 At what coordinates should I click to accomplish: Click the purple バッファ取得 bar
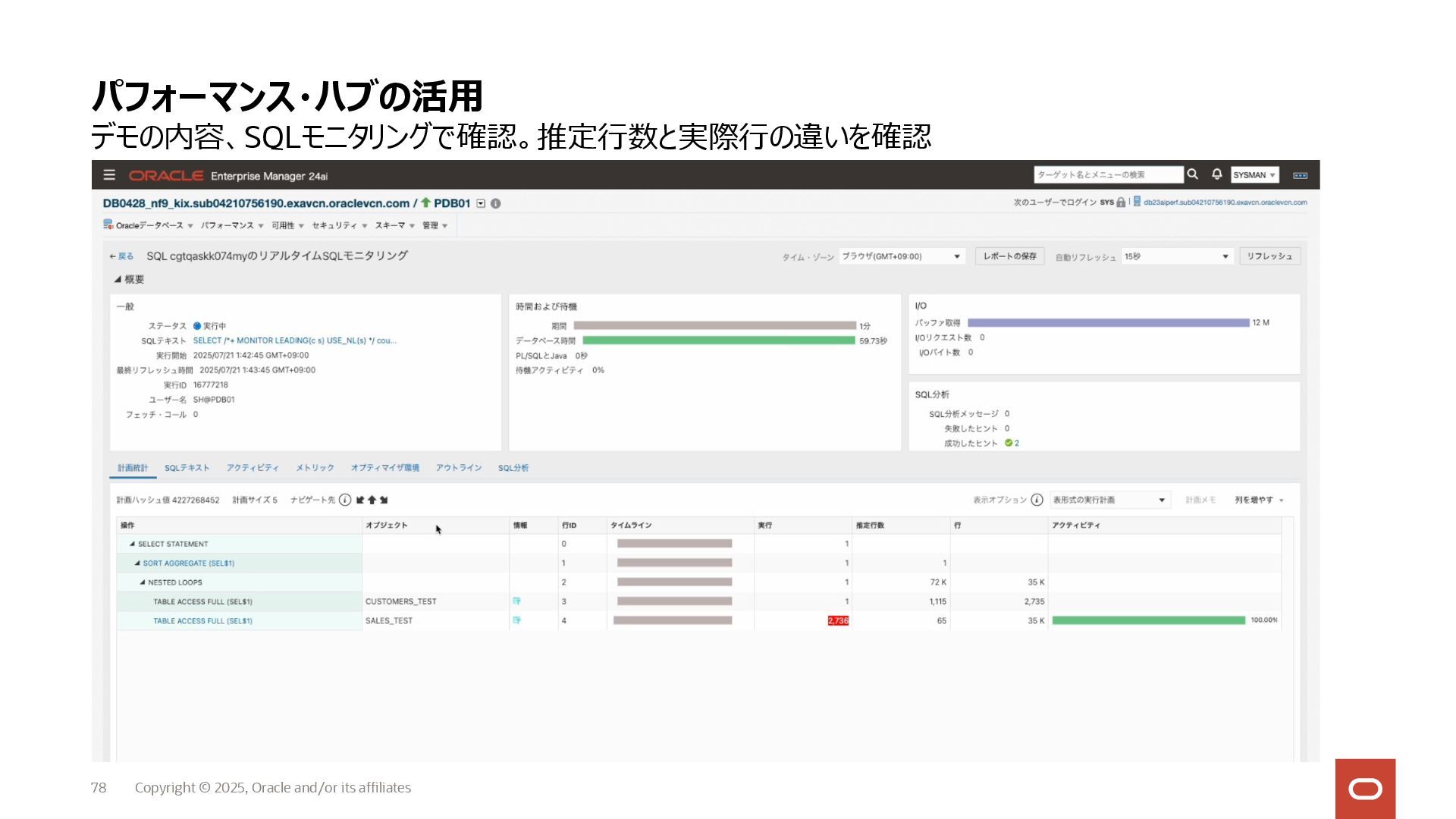(x=1108, y=323)
